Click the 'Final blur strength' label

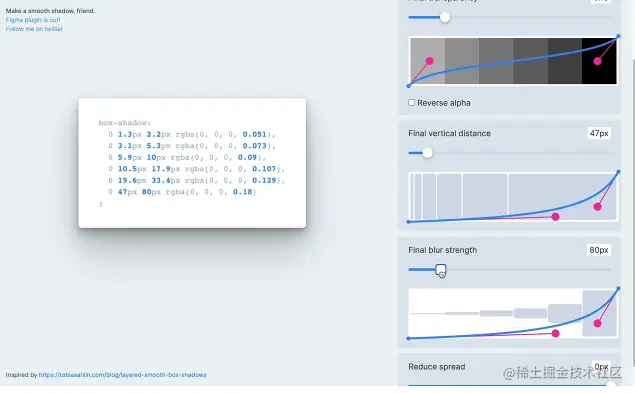442,250
